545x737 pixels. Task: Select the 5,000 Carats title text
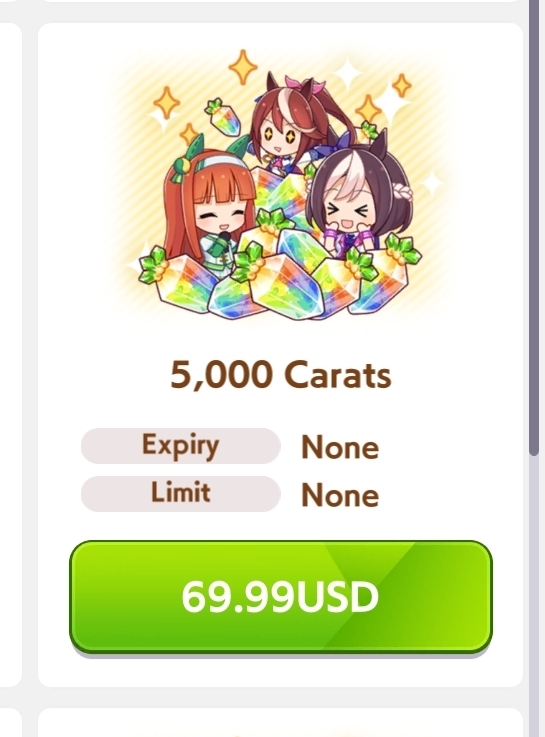280,375
